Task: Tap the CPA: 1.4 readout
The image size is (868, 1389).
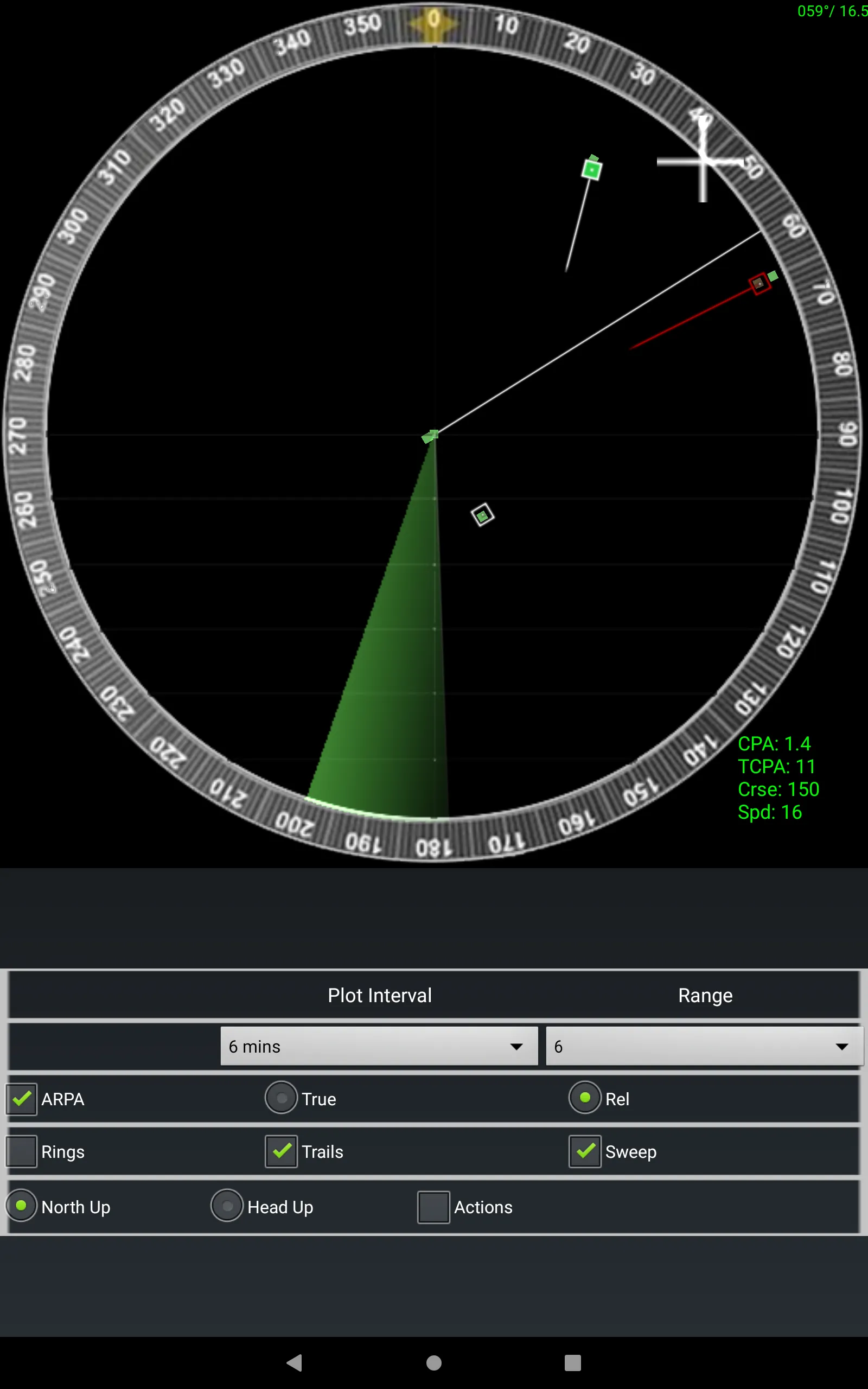Action: pos(774,744)
